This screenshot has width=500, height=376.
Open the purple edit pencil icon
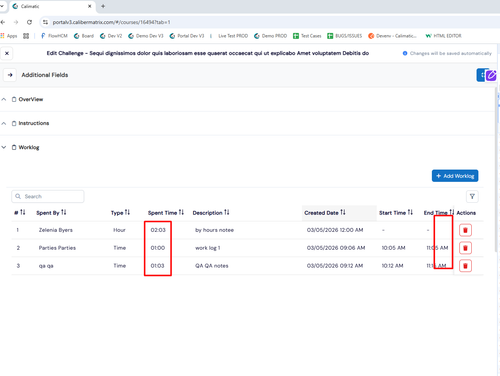click(491, 76)
